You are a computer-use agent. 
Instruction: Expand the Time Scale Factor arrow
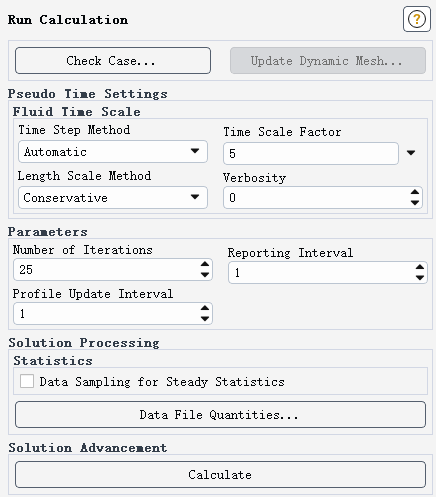click(411, 153)
